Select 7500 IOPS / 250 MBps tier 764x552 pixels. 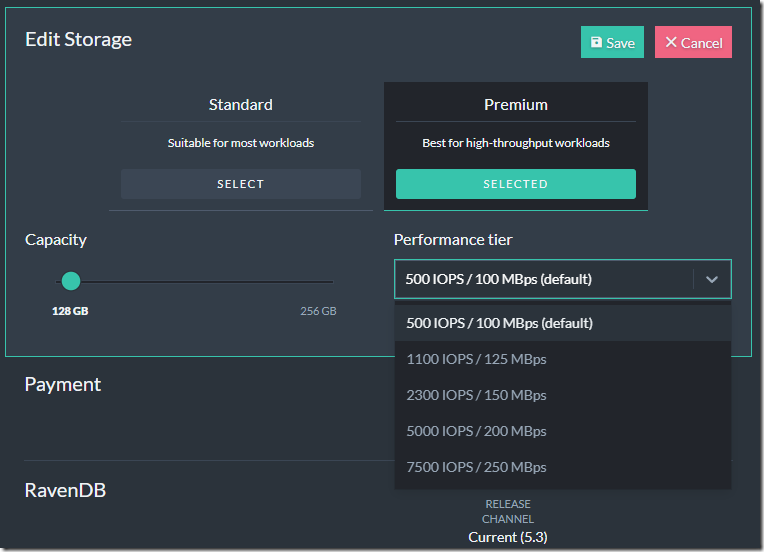pyautogui.click(x=562, y=467)
